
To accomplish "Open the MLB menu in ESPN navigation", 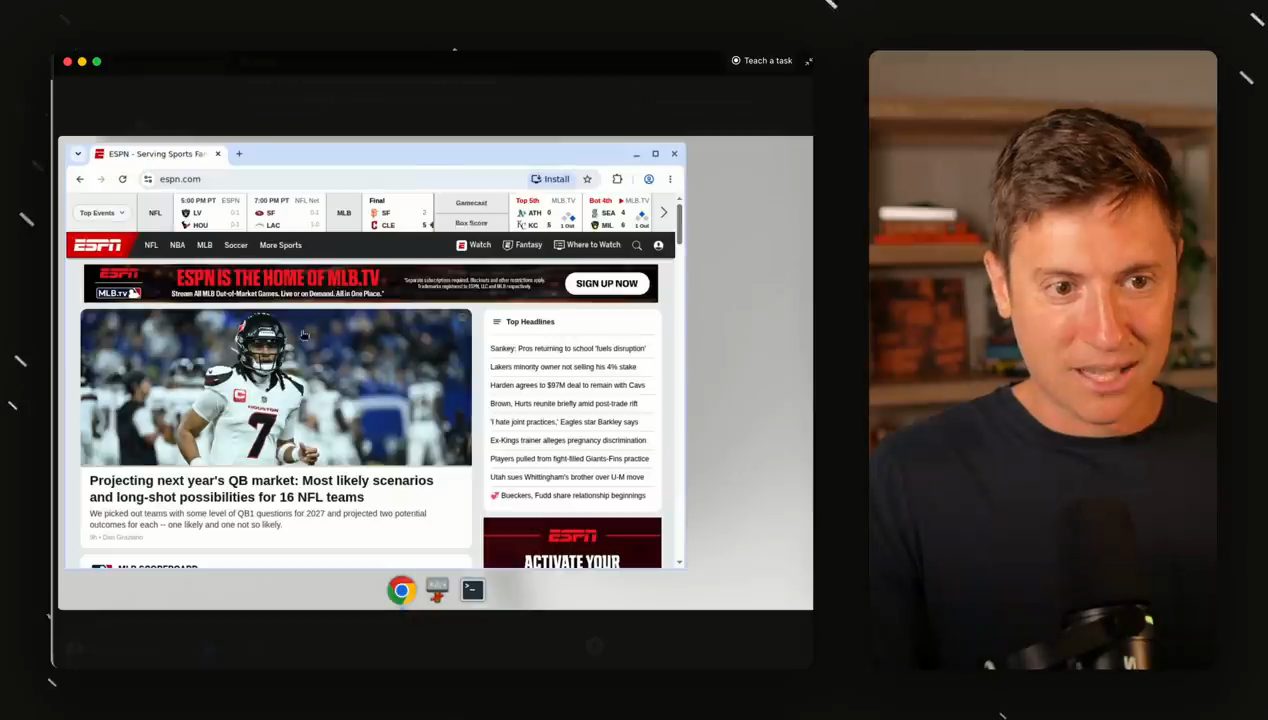I will pos(204,245).
